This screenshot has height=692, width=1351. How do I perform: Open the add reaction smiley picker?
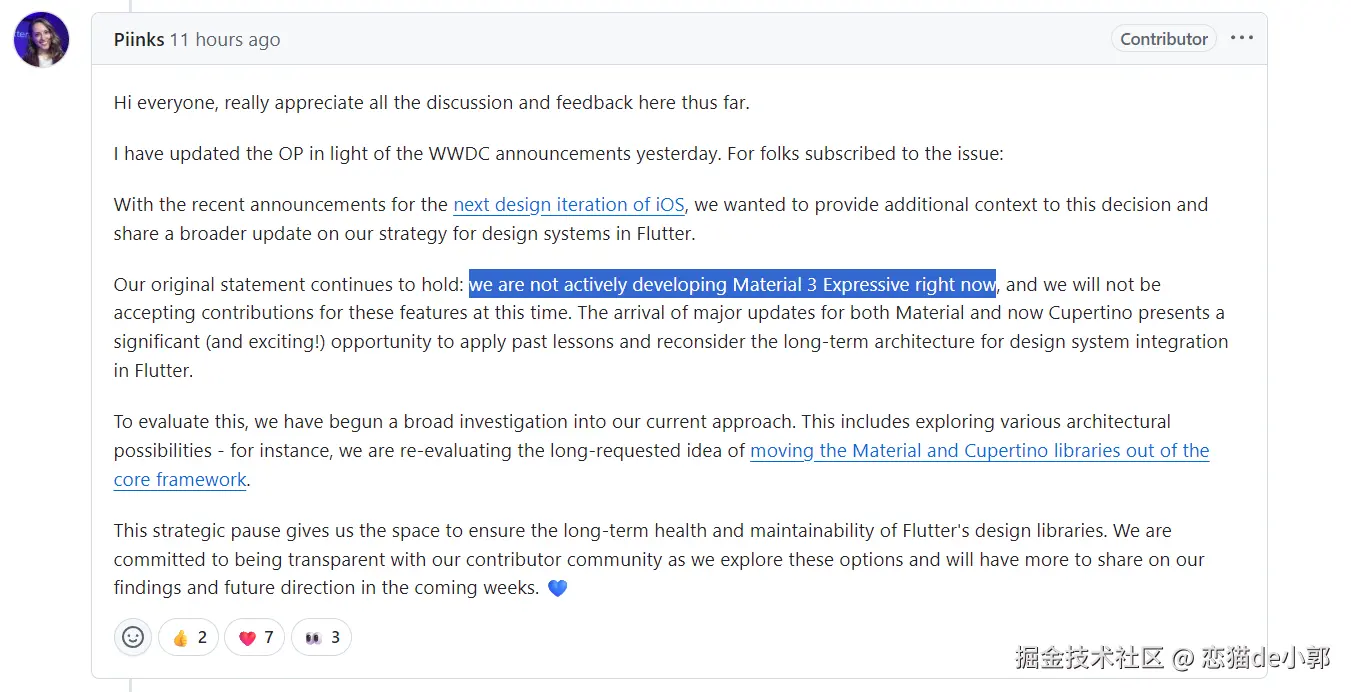click(x=133, y=637)
